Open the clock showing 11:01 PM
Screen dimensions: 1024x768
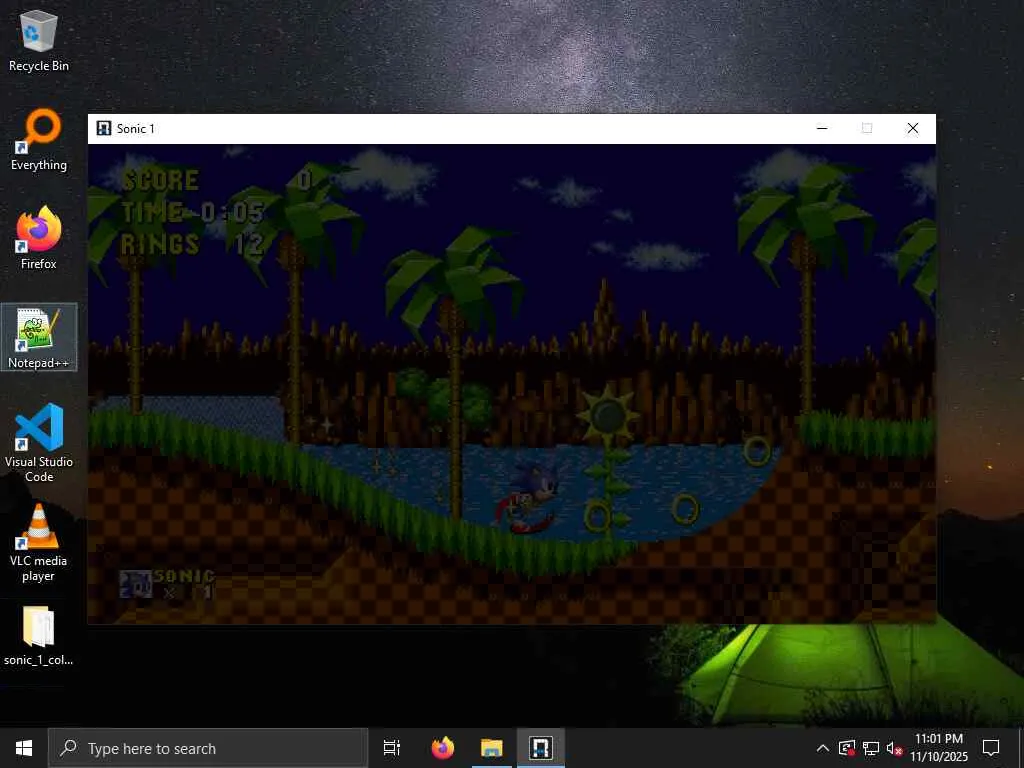pyautogui.click(x=938, y=748)
